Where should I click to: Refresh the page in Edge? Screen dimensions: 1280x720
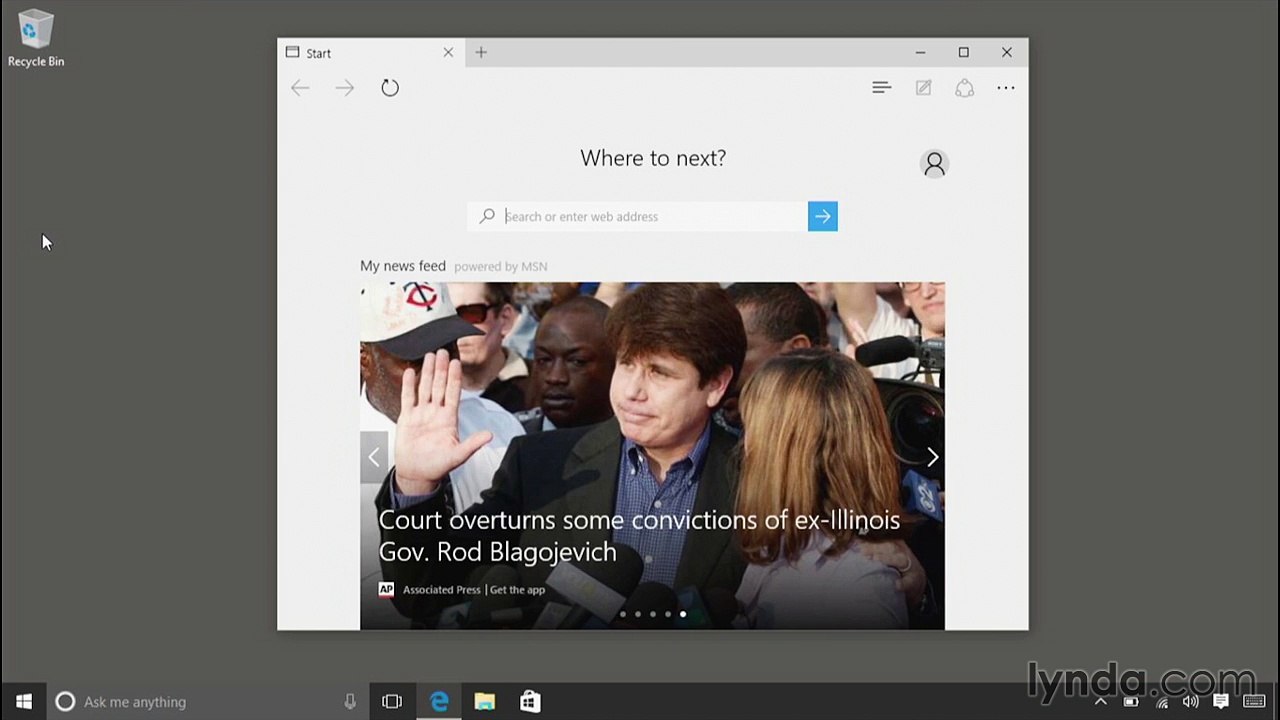tap(390, 88)
